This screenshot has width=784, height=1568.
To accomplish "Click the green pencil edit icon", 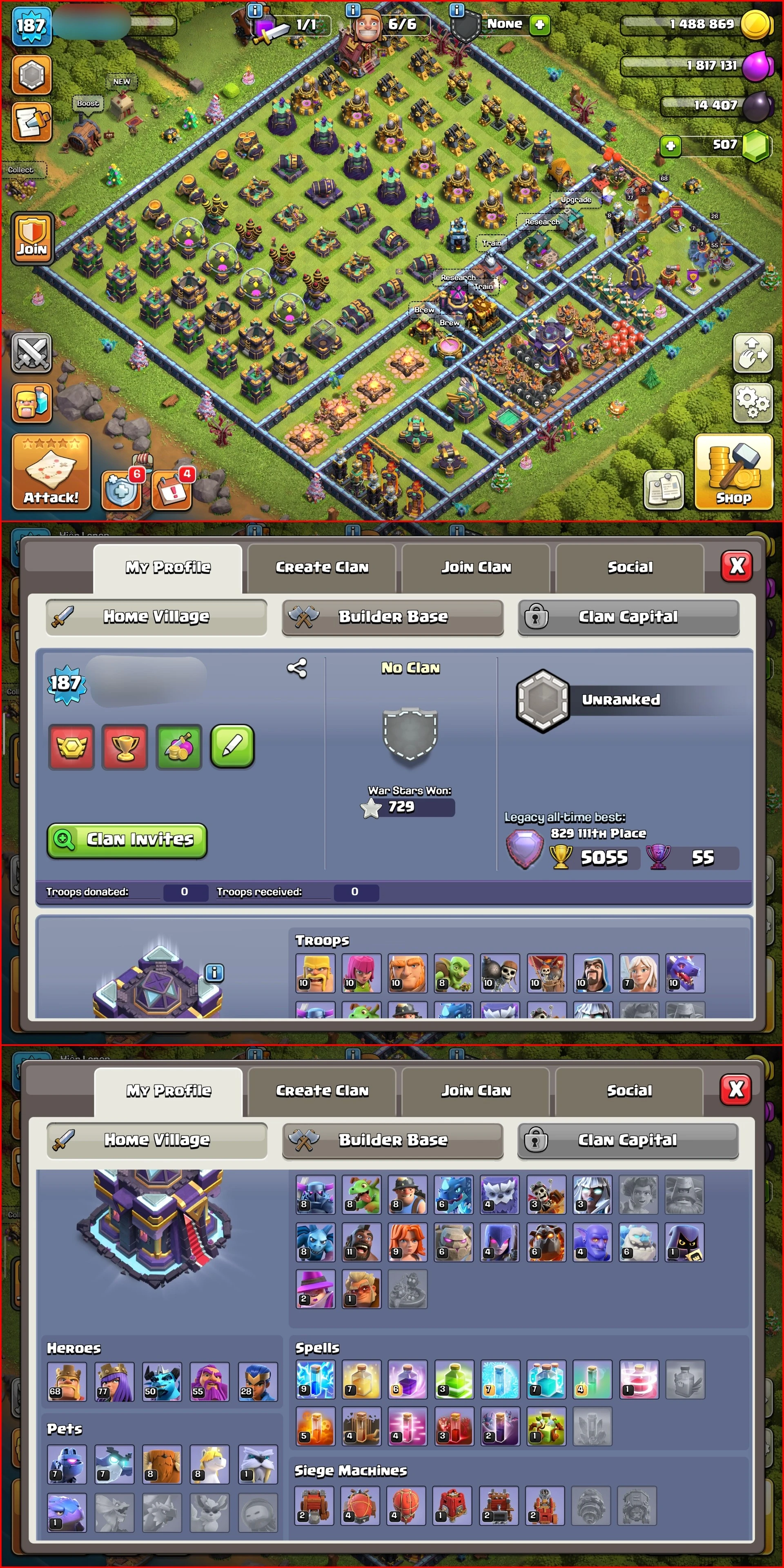I will 232,746.
